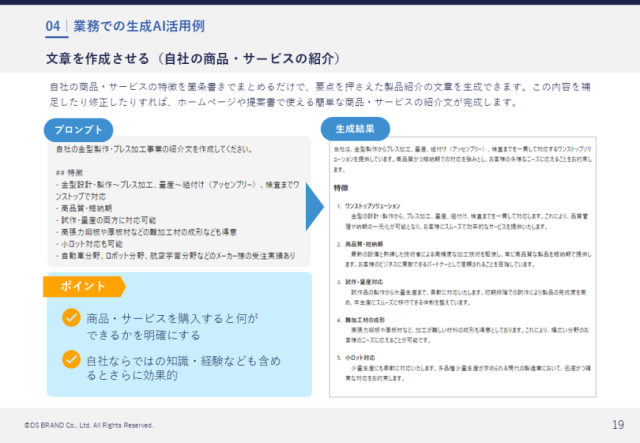This screenshot has height=443, width=640.
Task: Click the line starting 自社の商品・サービスの特徴を箇条書き
Action: 320,87
